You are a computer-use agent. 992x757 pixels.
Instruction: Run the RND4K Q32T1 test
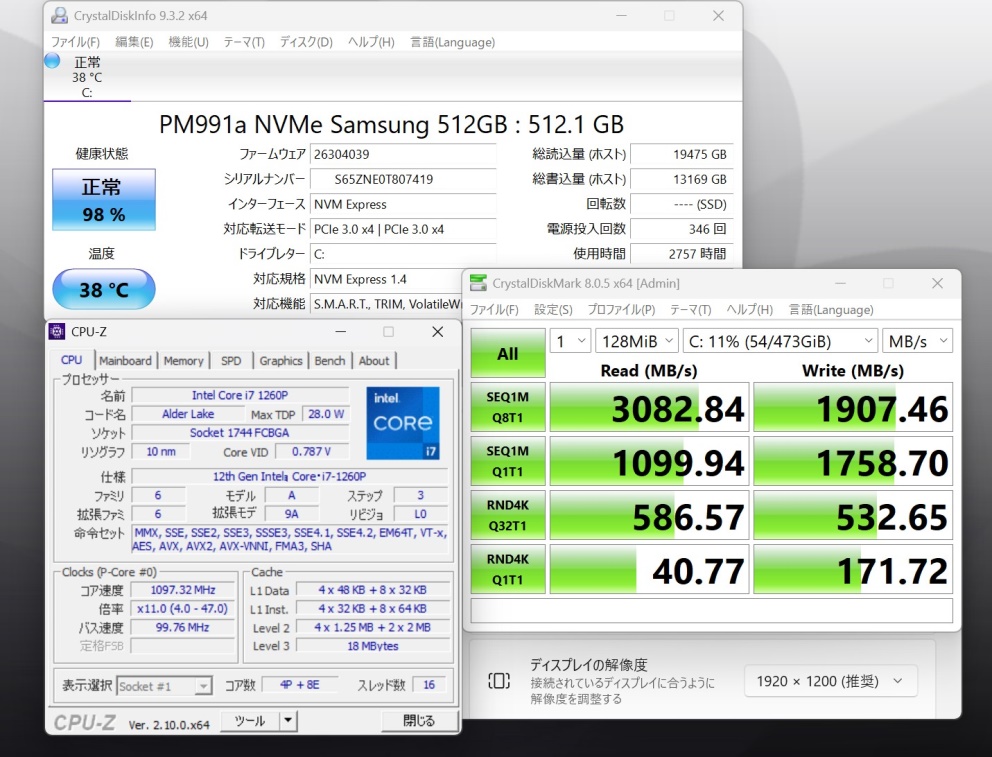[508, 515]
